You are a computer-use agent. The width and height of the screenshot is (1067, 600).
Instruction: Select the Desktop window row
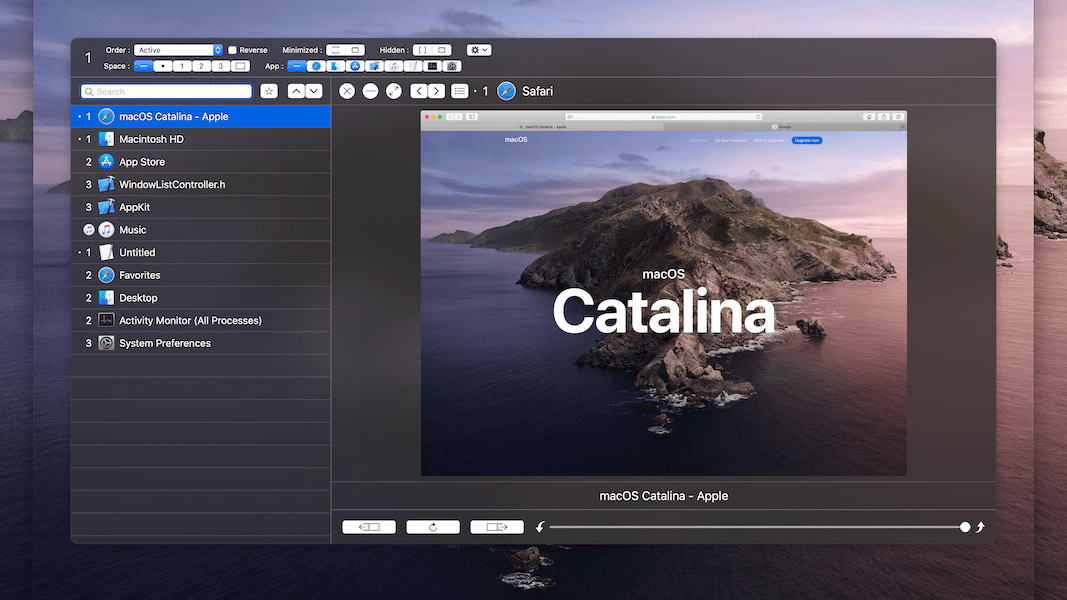tap(201, 298)
